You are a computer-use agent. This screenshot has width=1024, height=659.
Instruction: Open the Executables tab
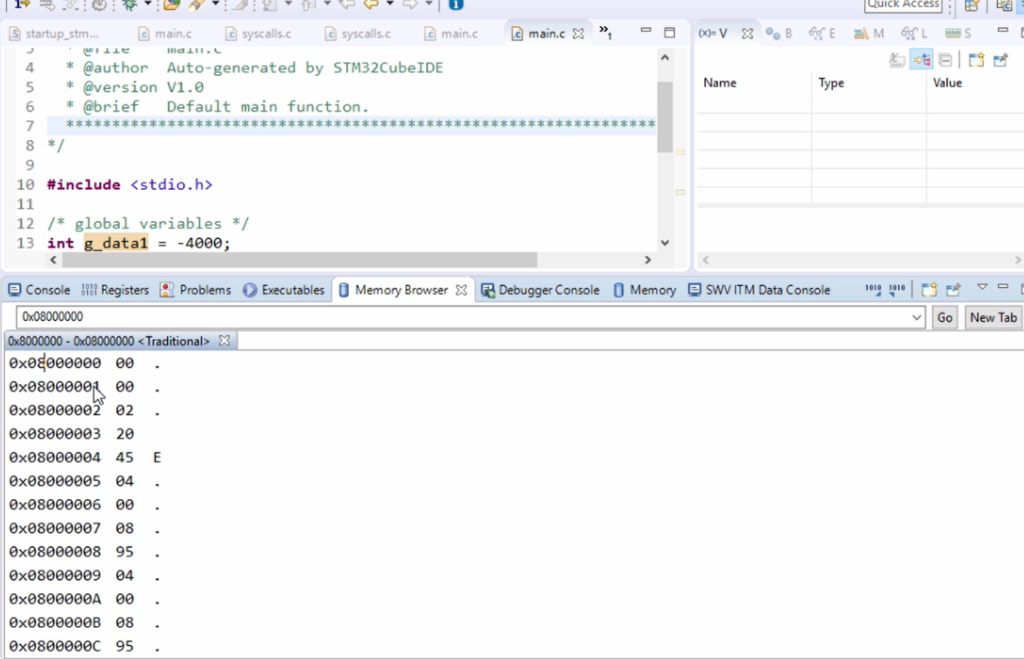pos(283,290)
